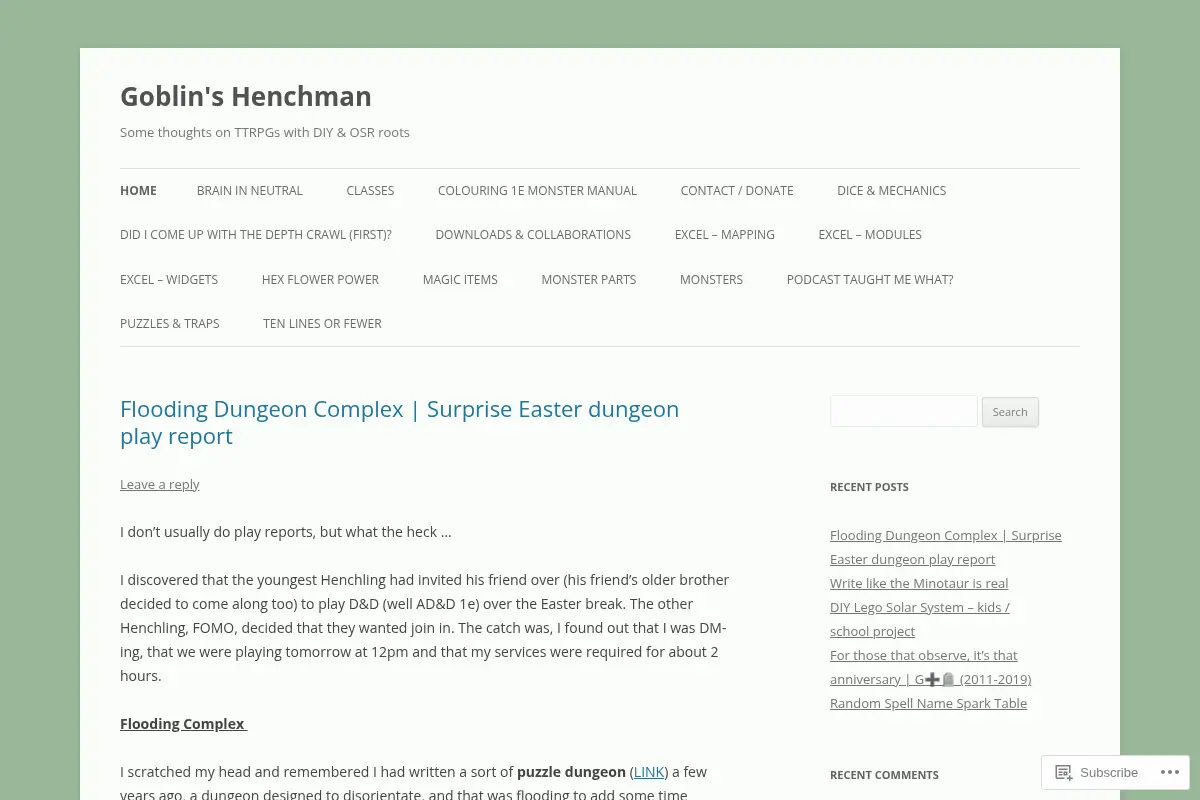Open recent post For those that observe anniversary

coord(930,667)
